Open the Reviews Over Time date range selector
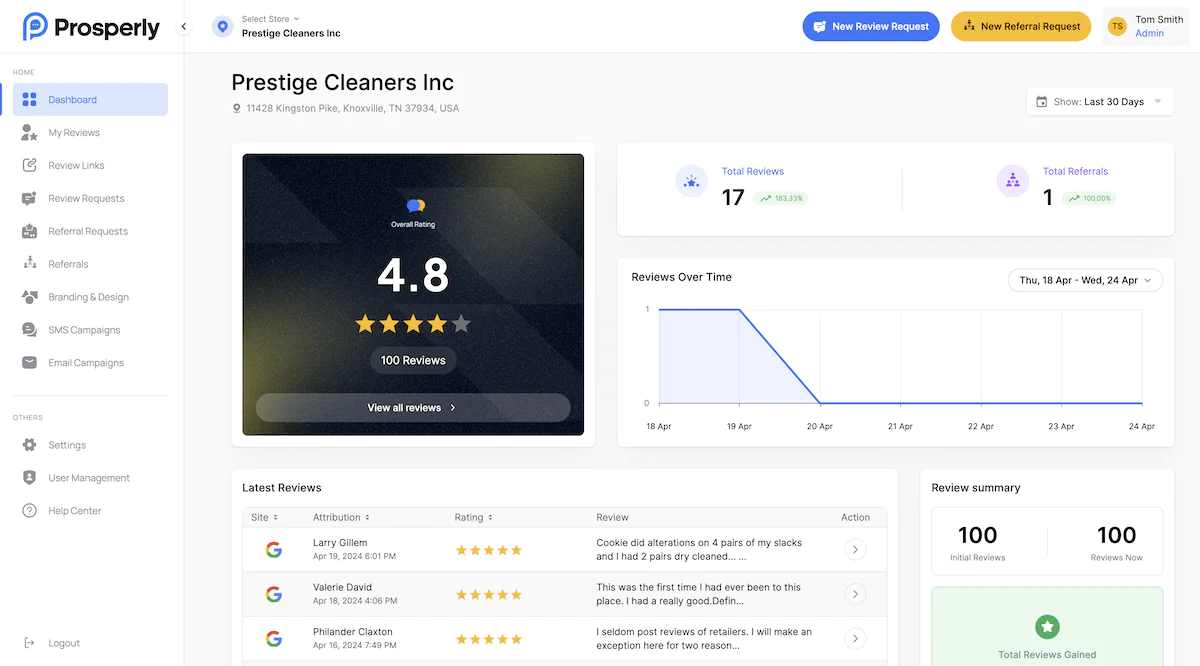The image size is (1200, 666). tap(1085, 280)
